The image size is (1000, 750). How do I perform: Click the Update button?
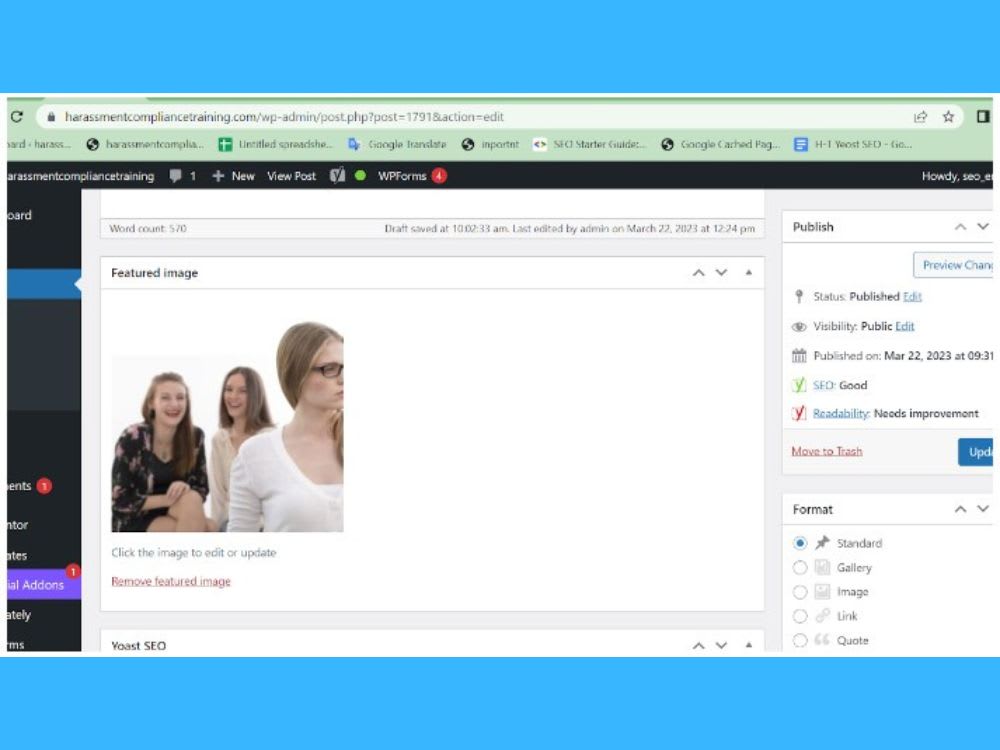[976, 452]
